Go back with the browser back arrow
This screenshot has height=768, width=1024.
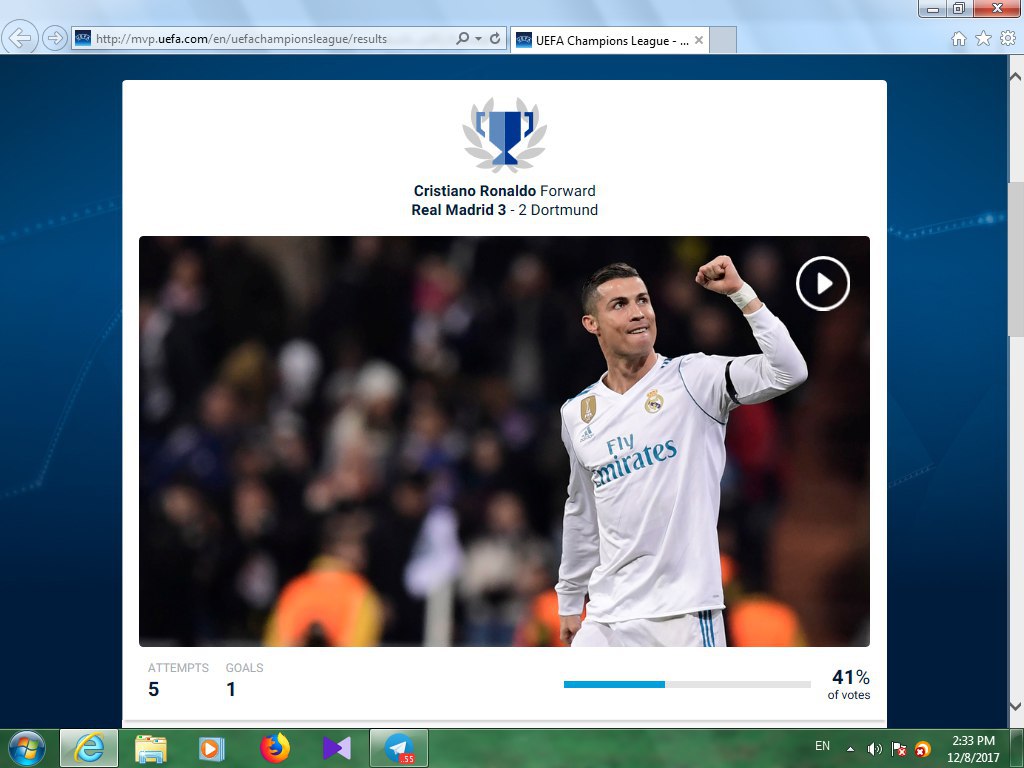[20, 38]
